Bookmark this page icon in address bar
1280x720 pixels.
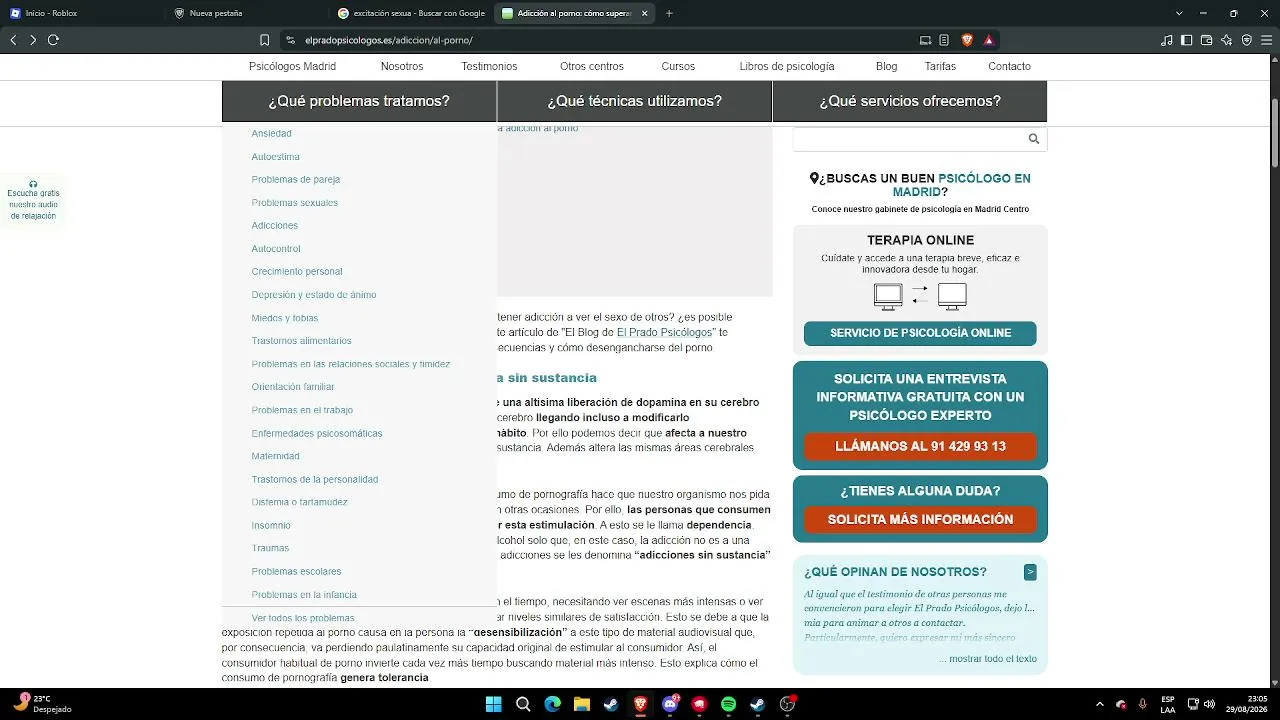(x=264, y=40)
